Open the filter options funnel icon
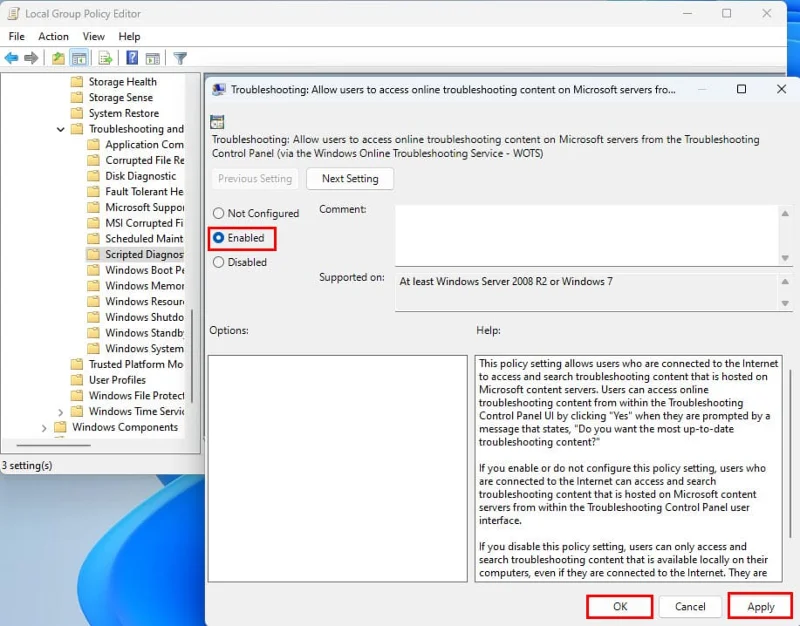 point(180,58)
